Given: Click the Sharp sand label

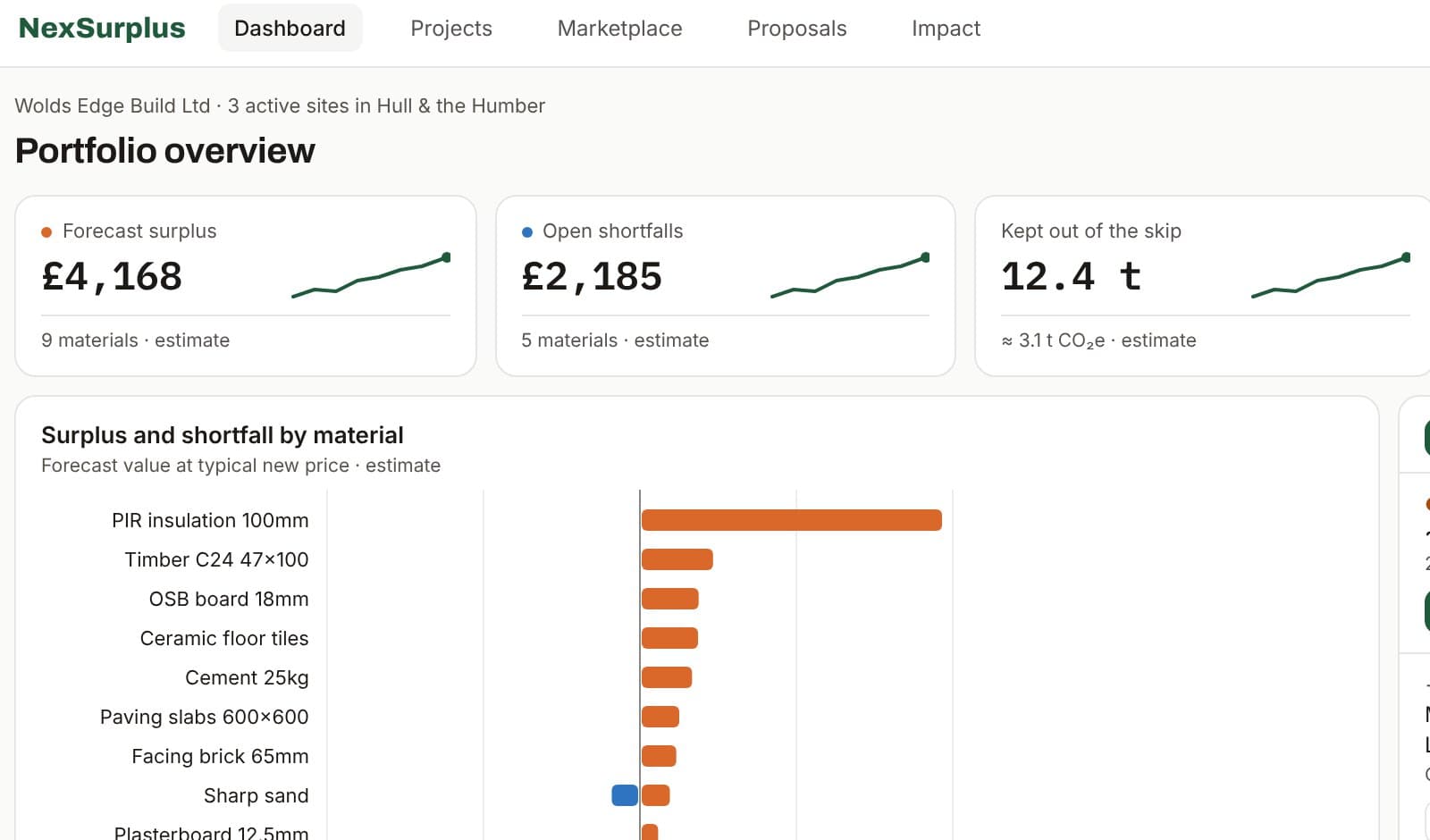Looking at the screenshot, I should point(257,795).
